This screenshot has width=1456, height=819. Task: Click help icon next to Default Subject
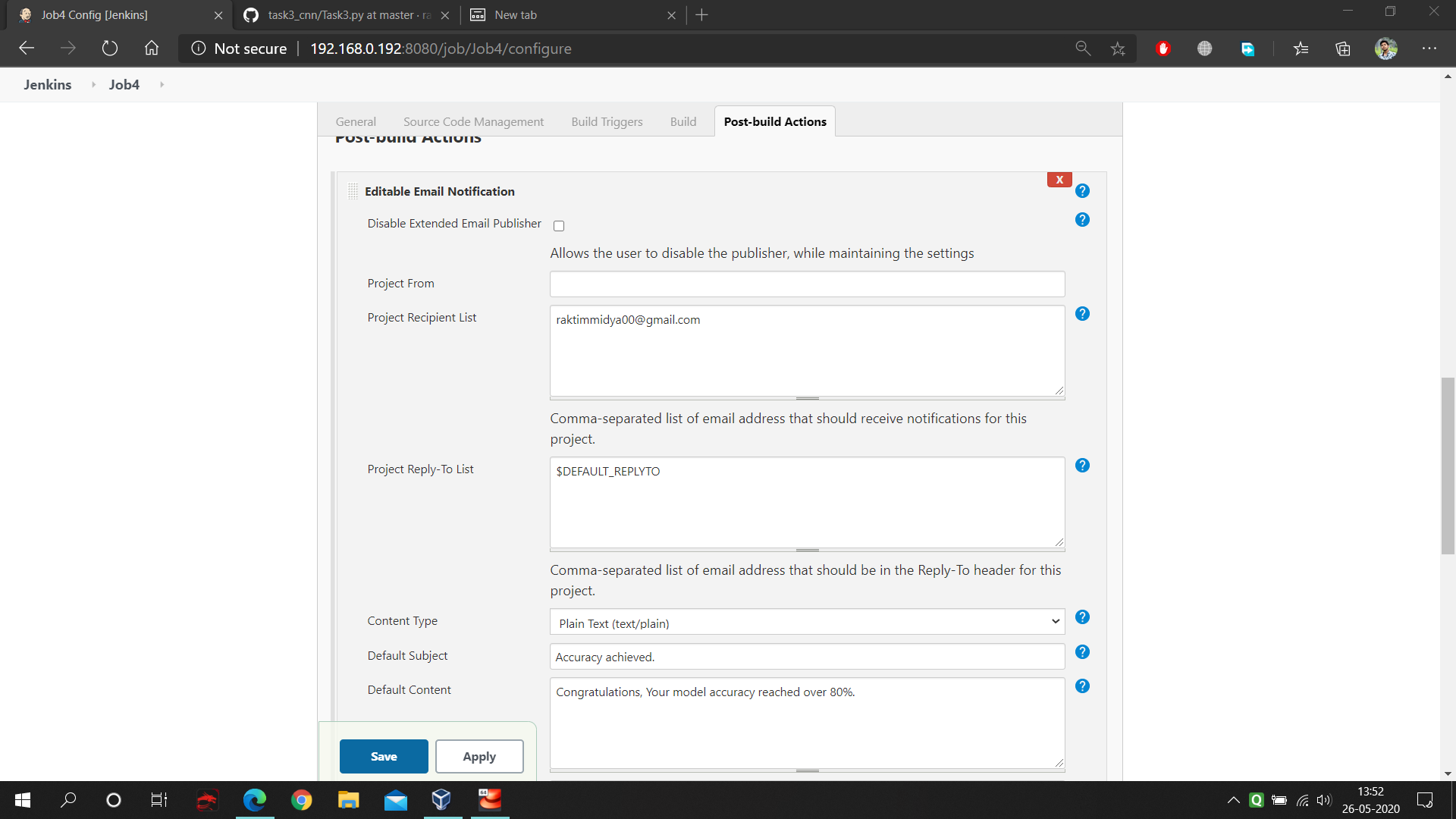(x=1082, y=652)
